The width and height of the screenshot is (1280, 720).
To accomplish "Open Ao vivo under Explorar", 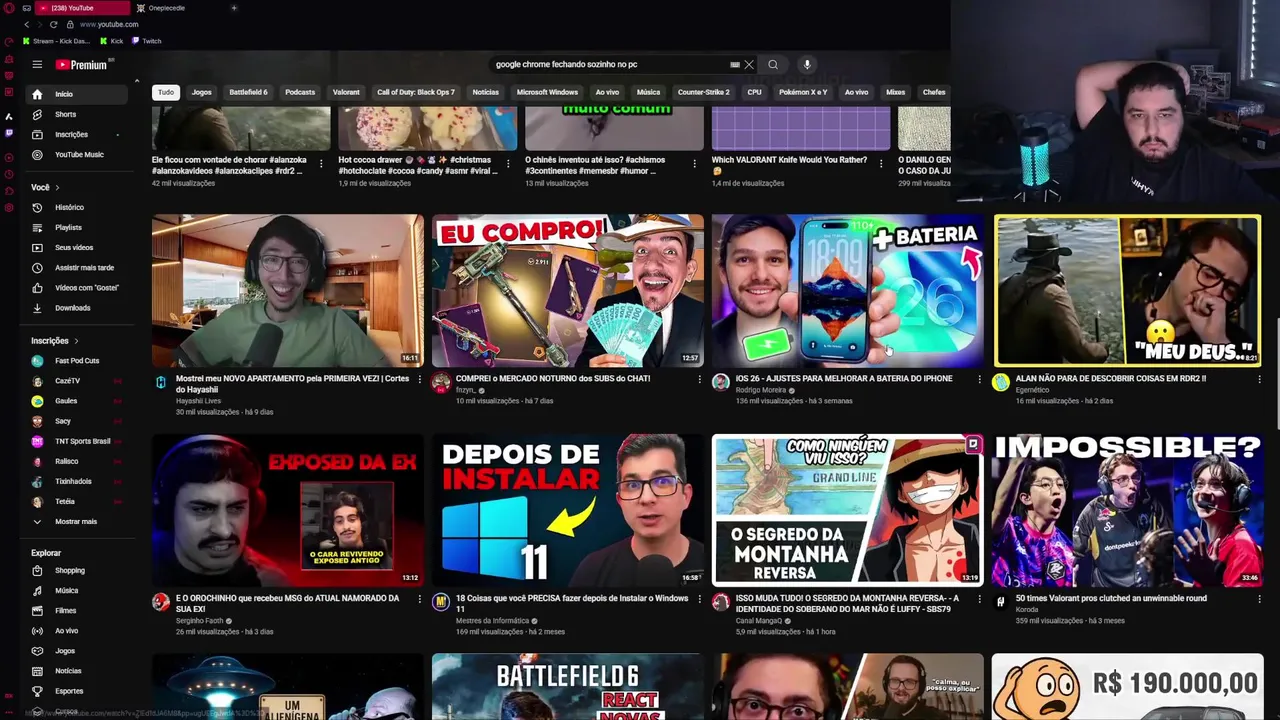I will pyautogui.click(x=66, y=631).
